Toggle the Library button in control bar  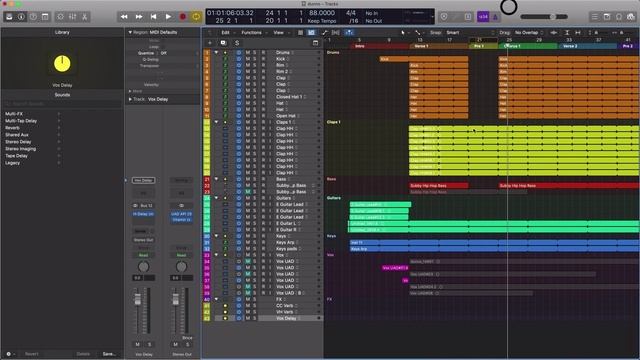pos(9,17)
